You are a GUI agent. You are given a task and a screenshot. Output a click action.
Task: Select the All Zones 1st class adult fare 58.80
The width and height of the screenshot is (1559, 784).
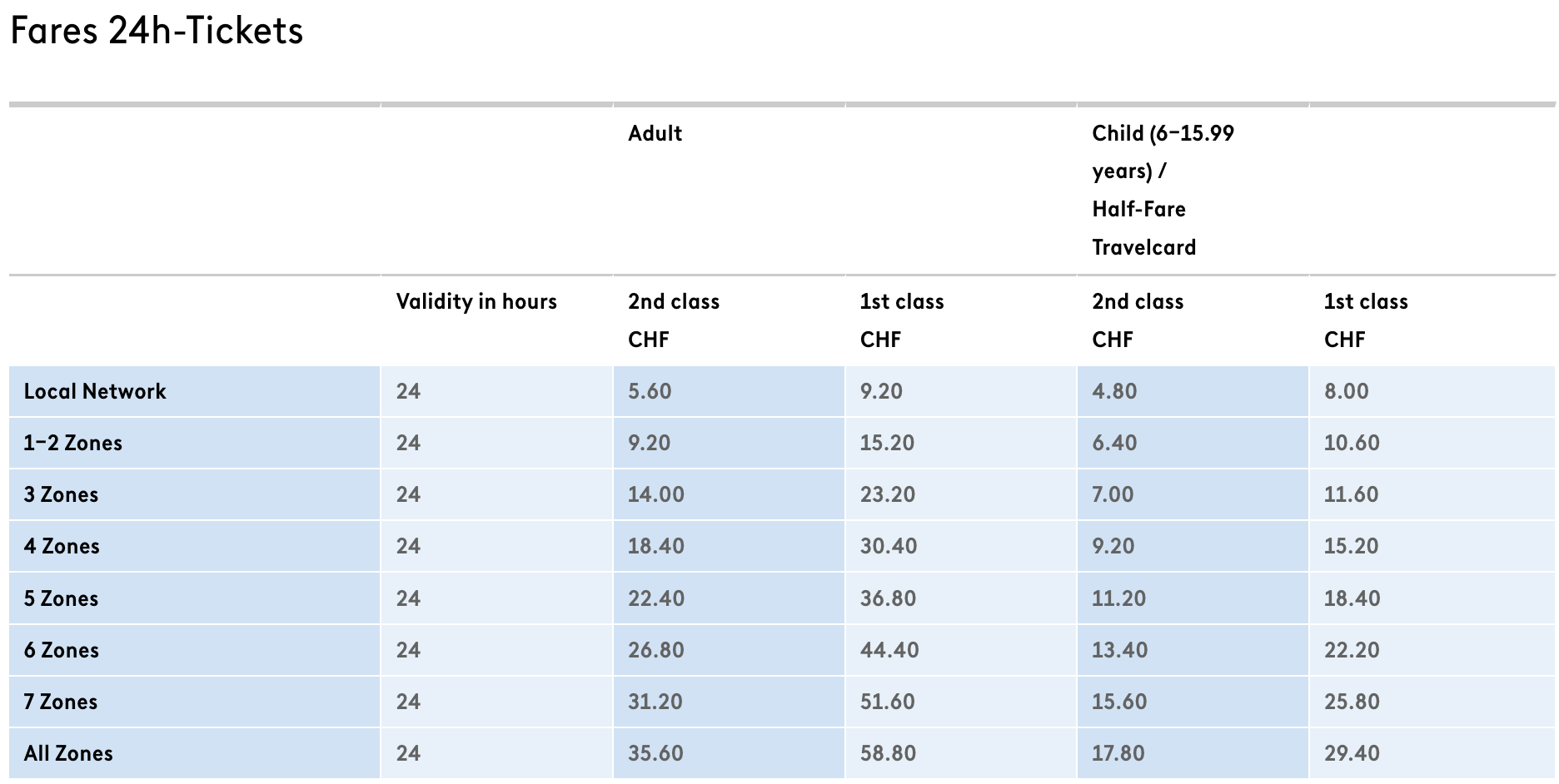tap(888, 753)
